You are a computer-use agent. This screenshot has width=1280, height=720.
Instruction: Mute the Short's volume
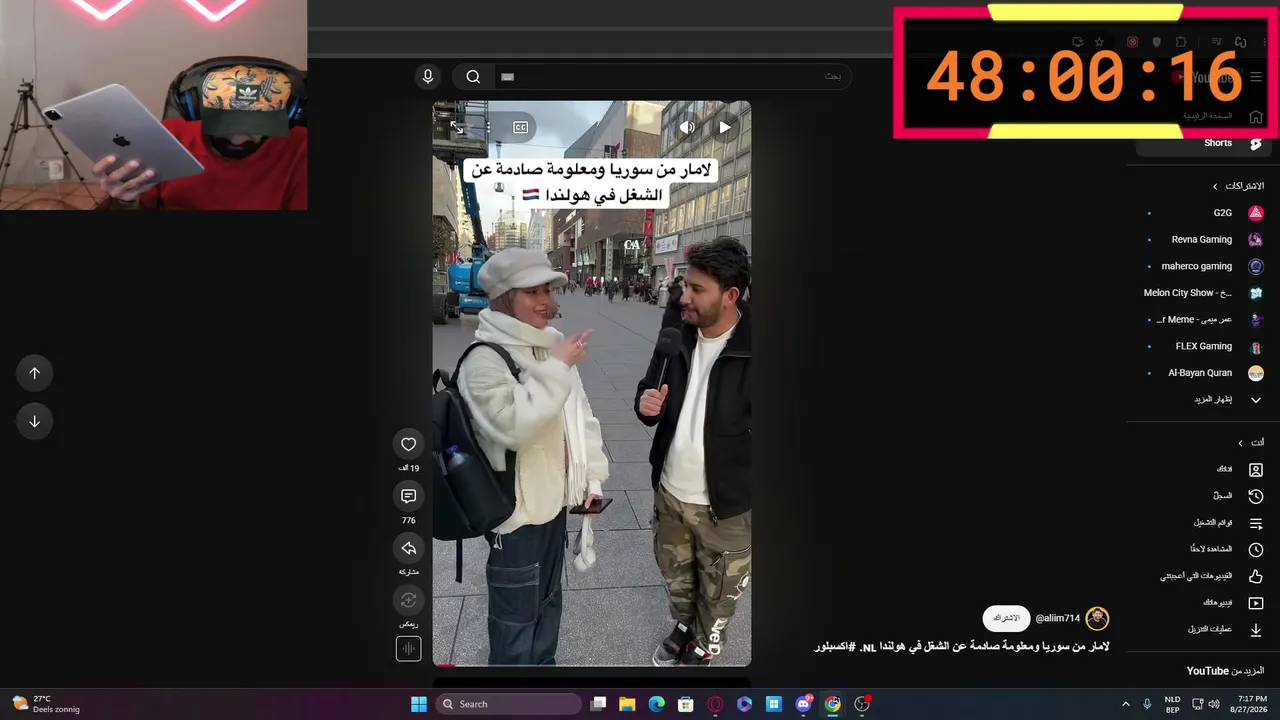(x=687, y=127)
